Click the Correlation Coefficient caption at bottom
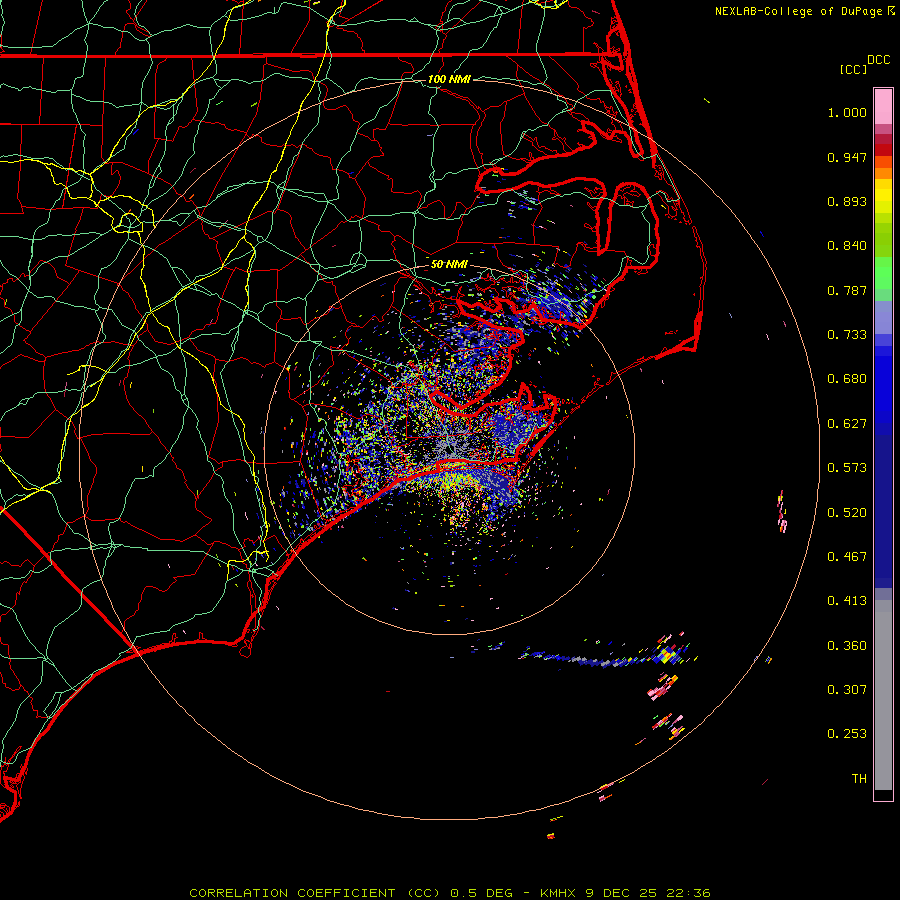 450,893
